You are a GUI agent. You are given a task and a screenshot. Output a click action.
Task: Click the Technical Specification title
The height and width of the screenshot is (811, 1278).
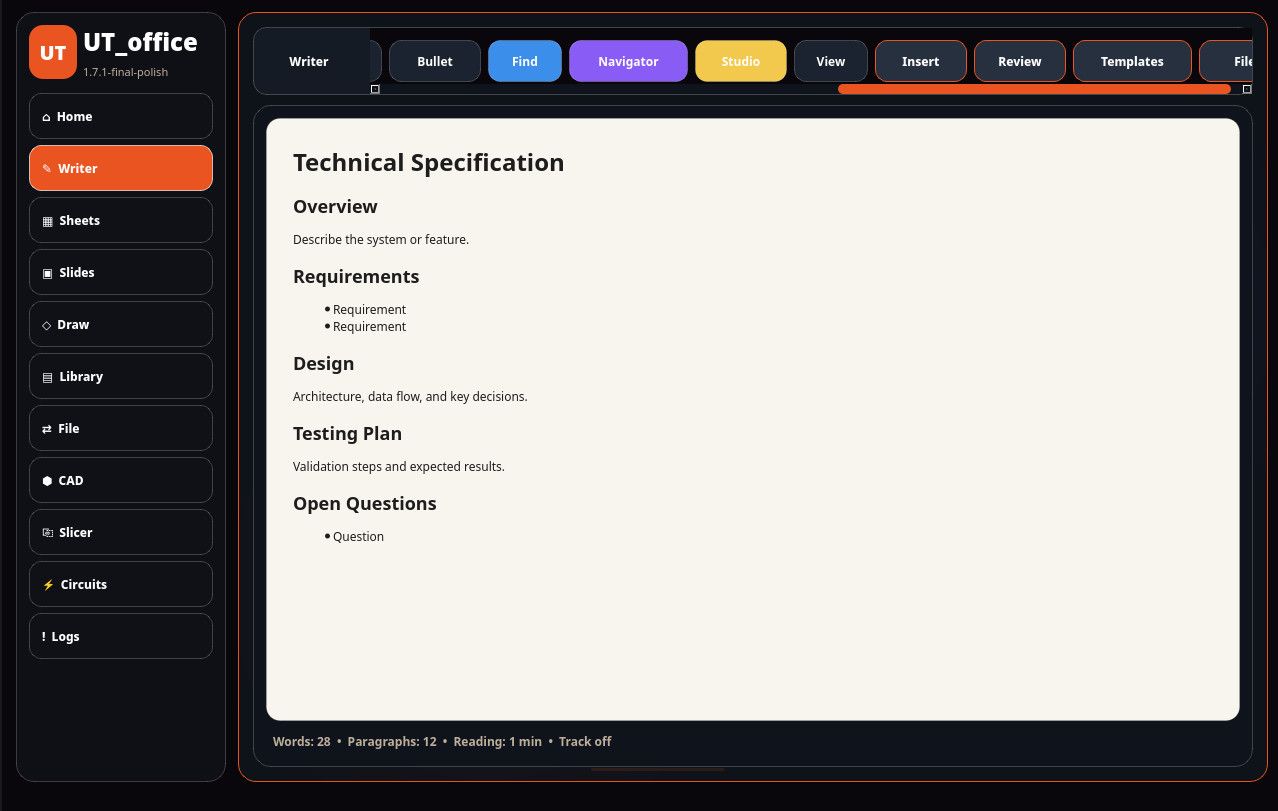pos(429,163)
